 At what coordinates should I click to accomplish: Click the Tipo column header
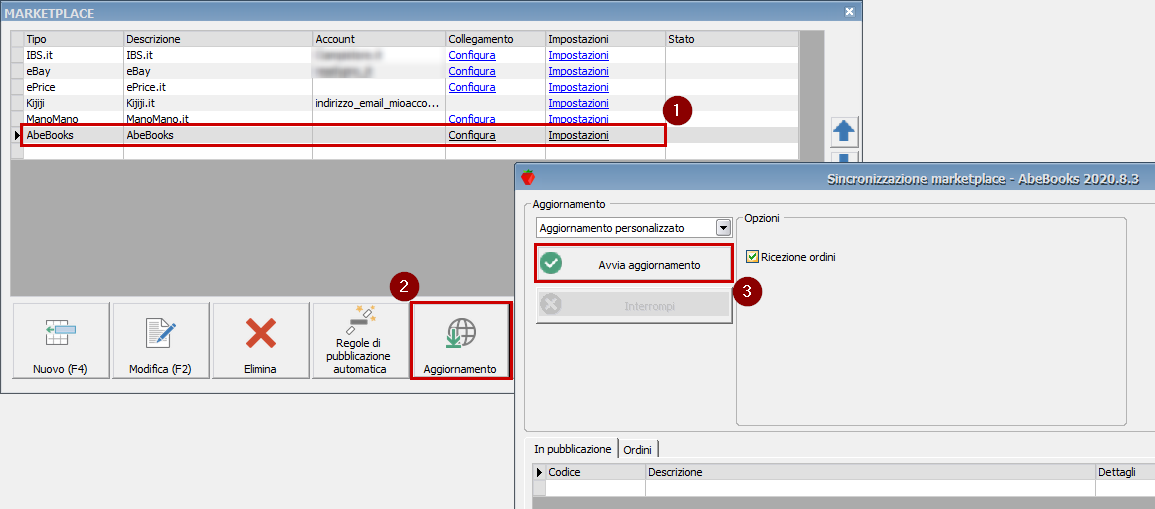point(74,39)
